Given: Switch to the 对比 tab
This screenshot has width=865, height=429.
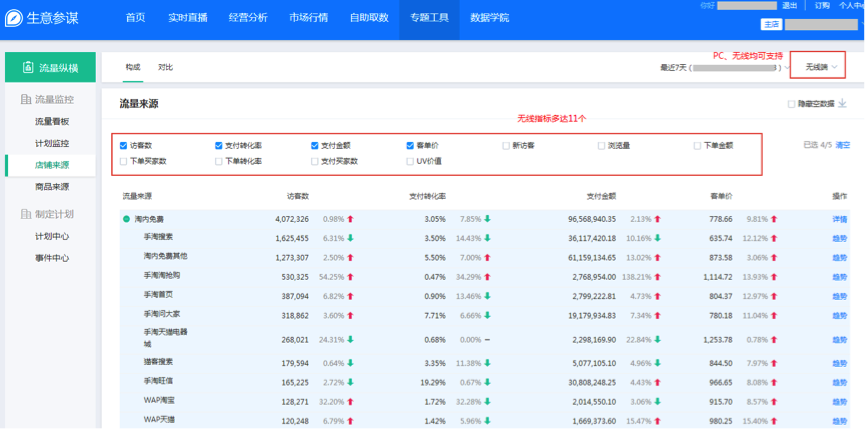Looking at the screenshot, I should [x=165, y=67].
